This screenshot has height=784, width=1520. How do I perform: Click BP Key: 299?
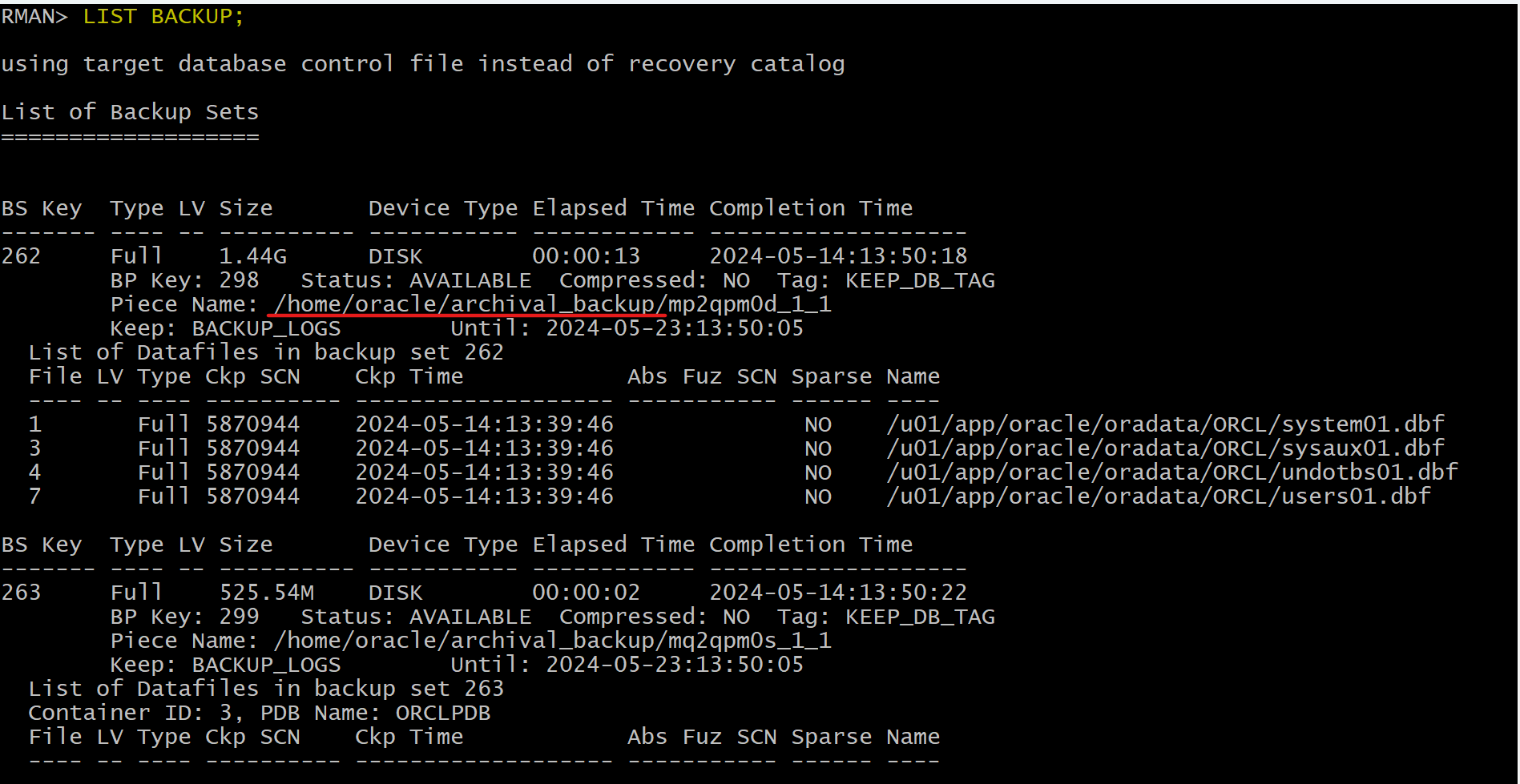185,617
